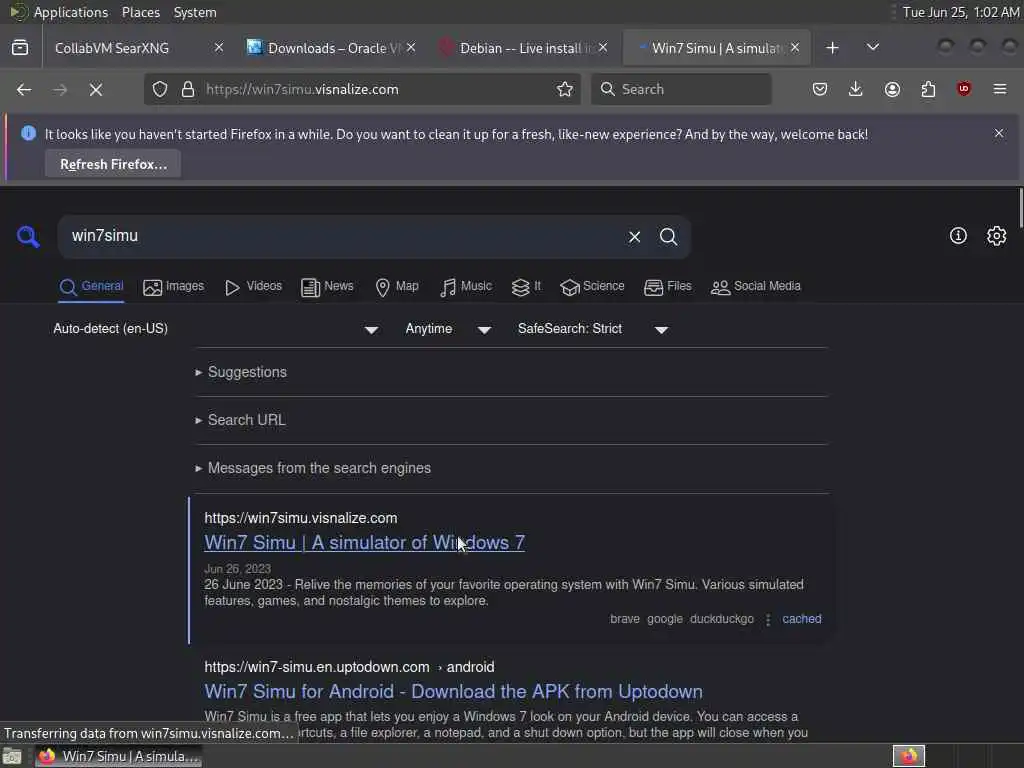Switch to Music search category
Screen dimensions: 1024x768
(x=466, y=287)
